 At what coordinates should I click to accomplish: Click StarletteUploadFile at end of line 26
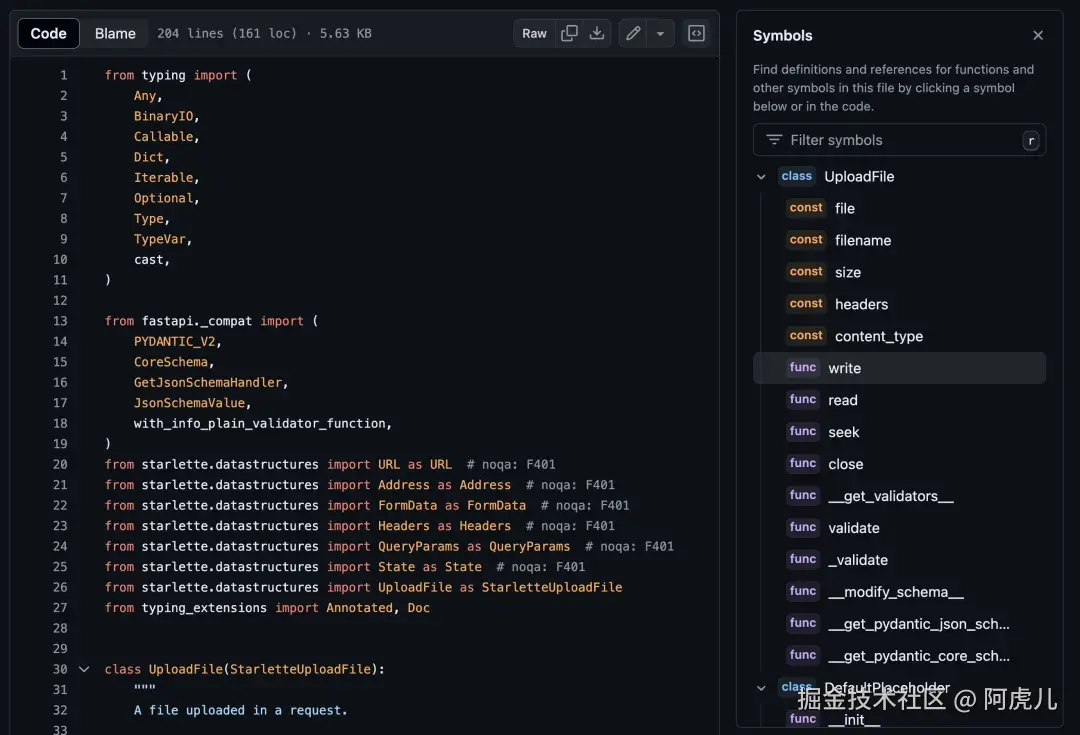pyautogui.click(x=552, y=587)
